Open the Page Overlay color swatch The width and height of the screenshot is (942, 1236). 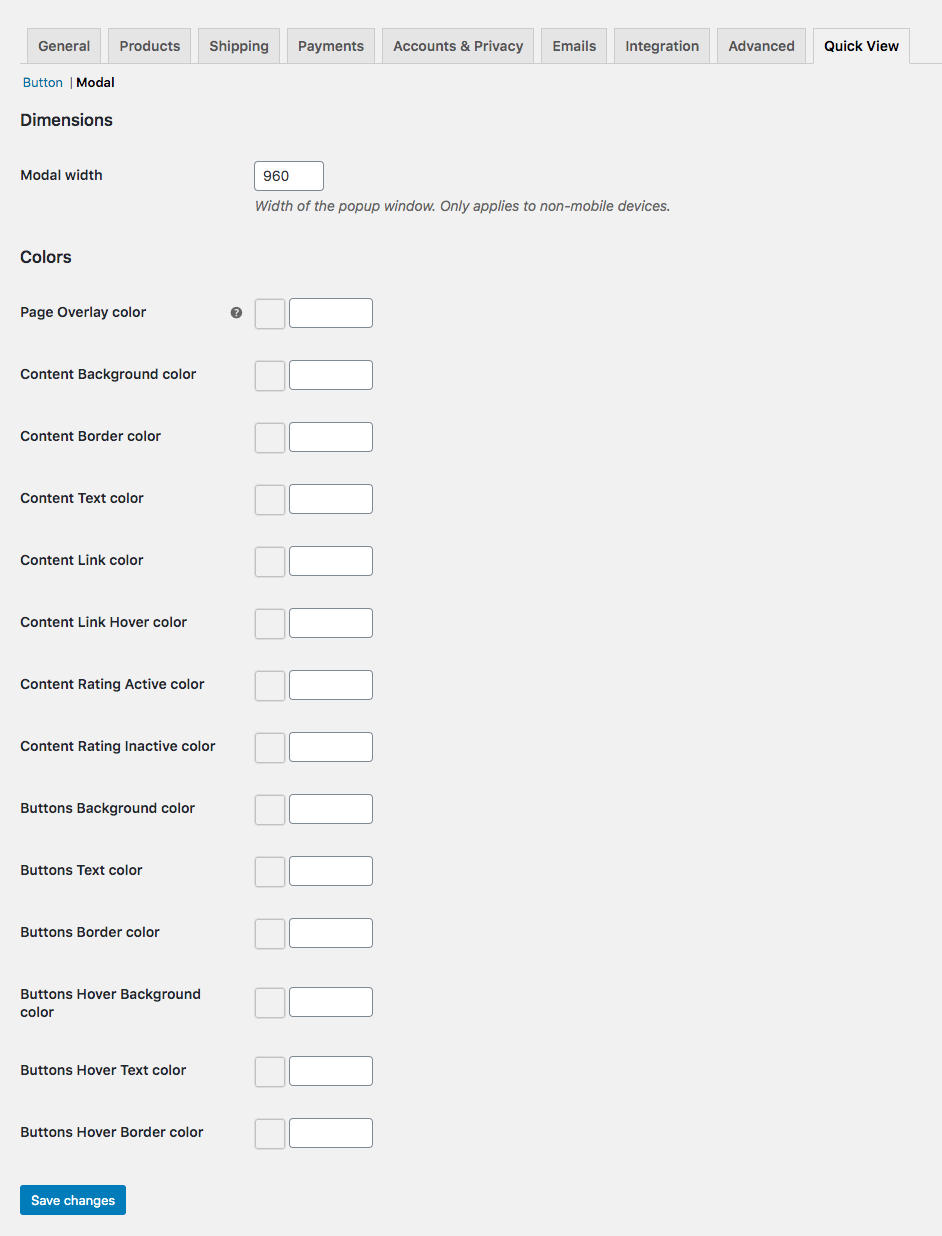[x=270, y=313]
